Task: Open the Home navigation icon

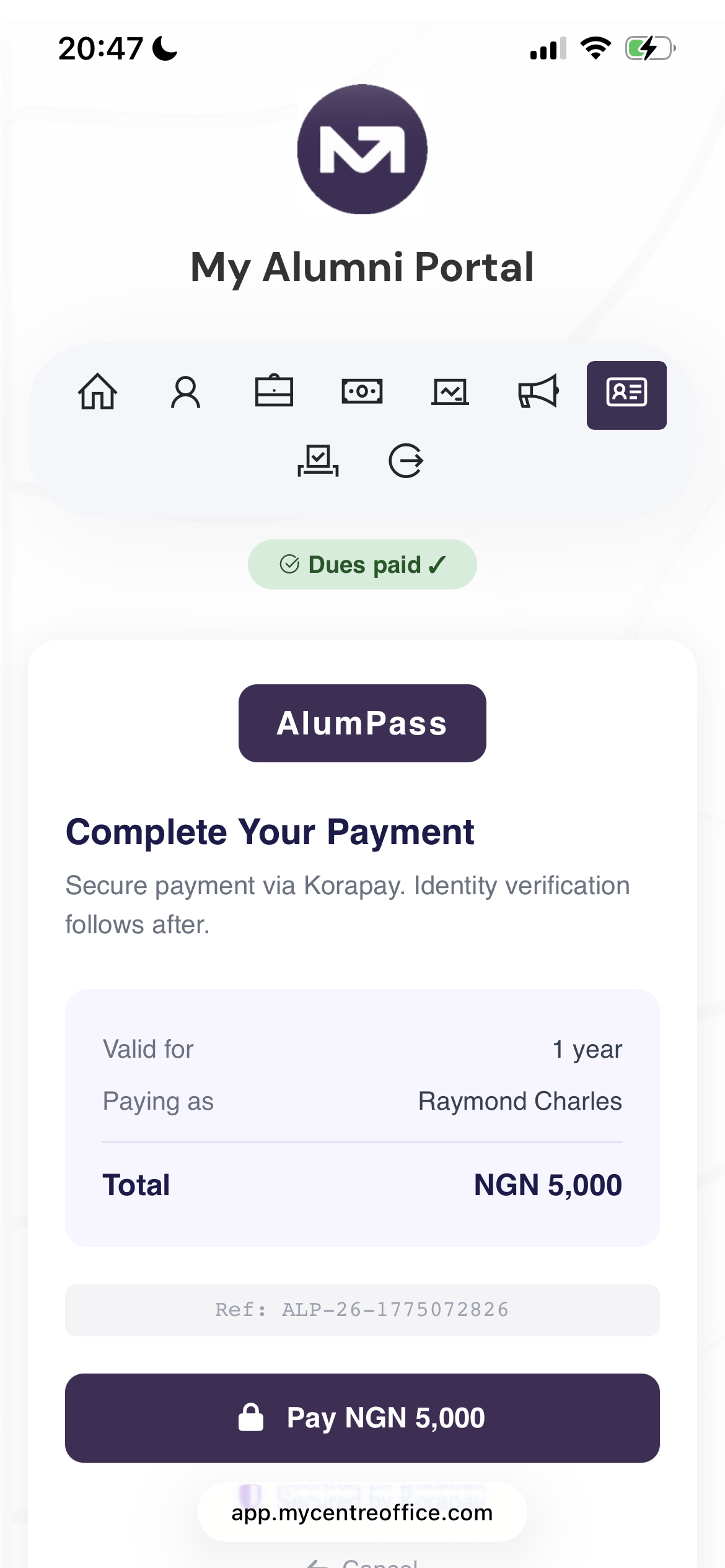Action: pos(97,391)
